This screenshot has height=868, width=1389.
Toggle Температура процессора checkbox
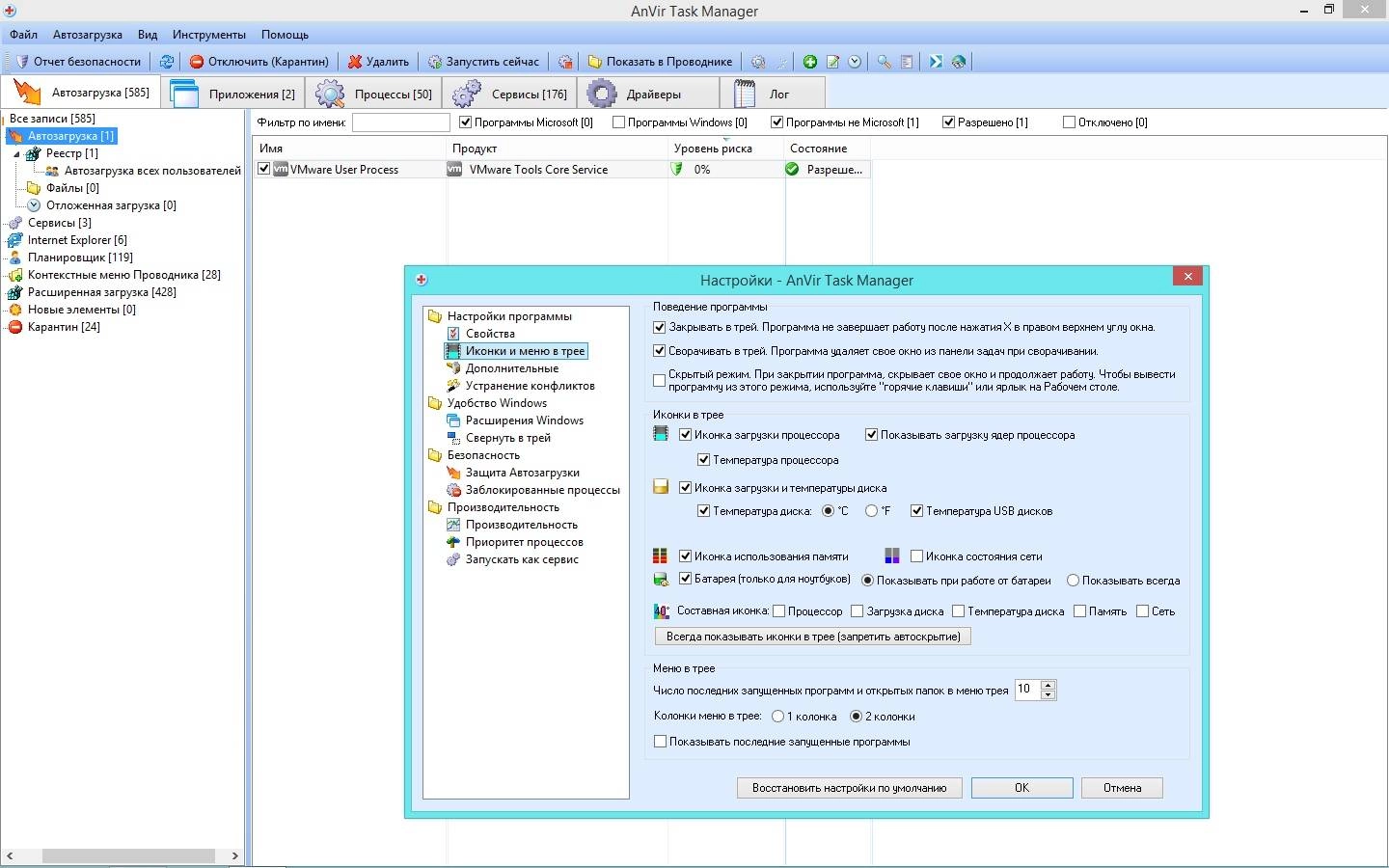[x=704, y=460]
